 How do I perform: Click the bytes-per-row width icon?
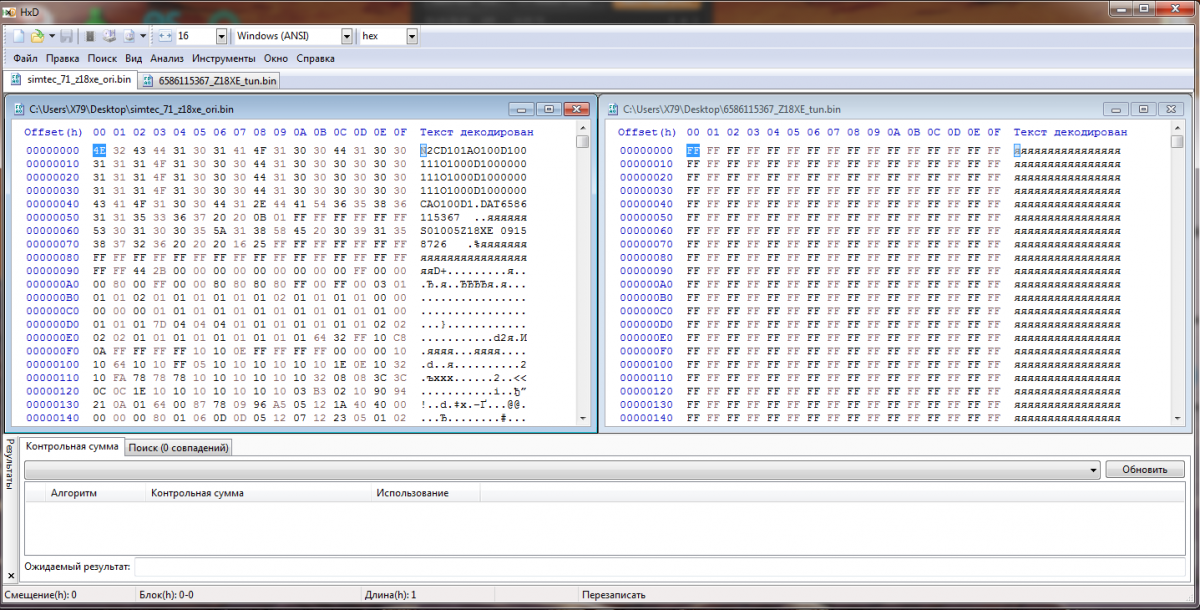coord(166,36)
